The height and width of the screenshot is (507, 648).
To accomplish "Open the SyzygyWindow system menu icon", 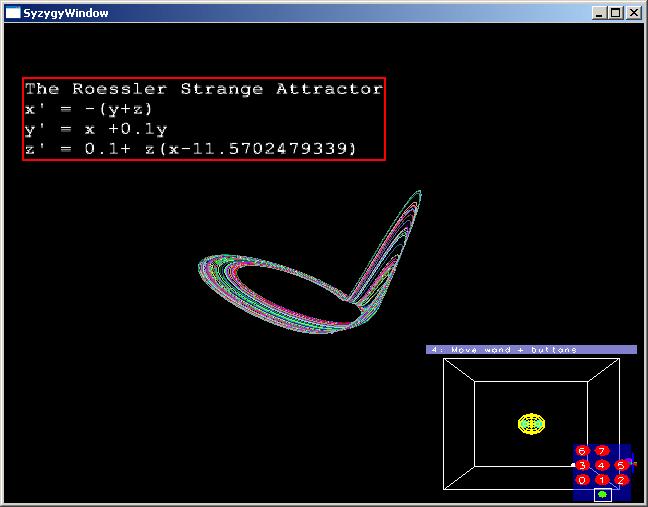I will [x=13, y=13].
